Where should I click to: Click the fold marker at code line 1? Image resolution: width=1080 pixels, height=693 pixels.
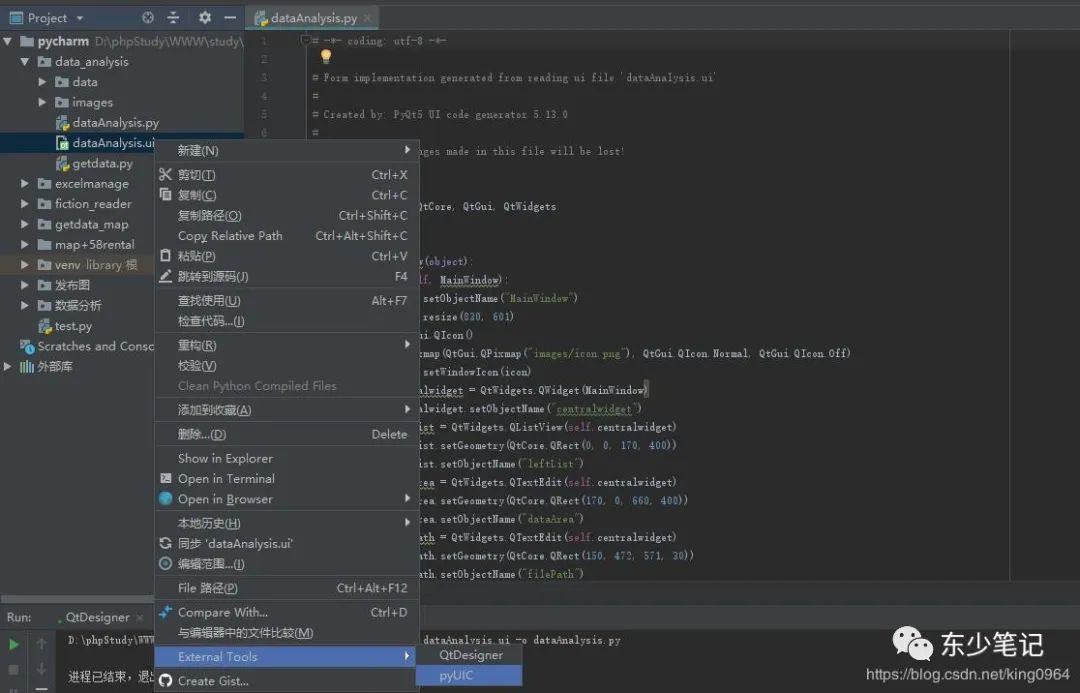pyautogui.click(x=306, y=41)
